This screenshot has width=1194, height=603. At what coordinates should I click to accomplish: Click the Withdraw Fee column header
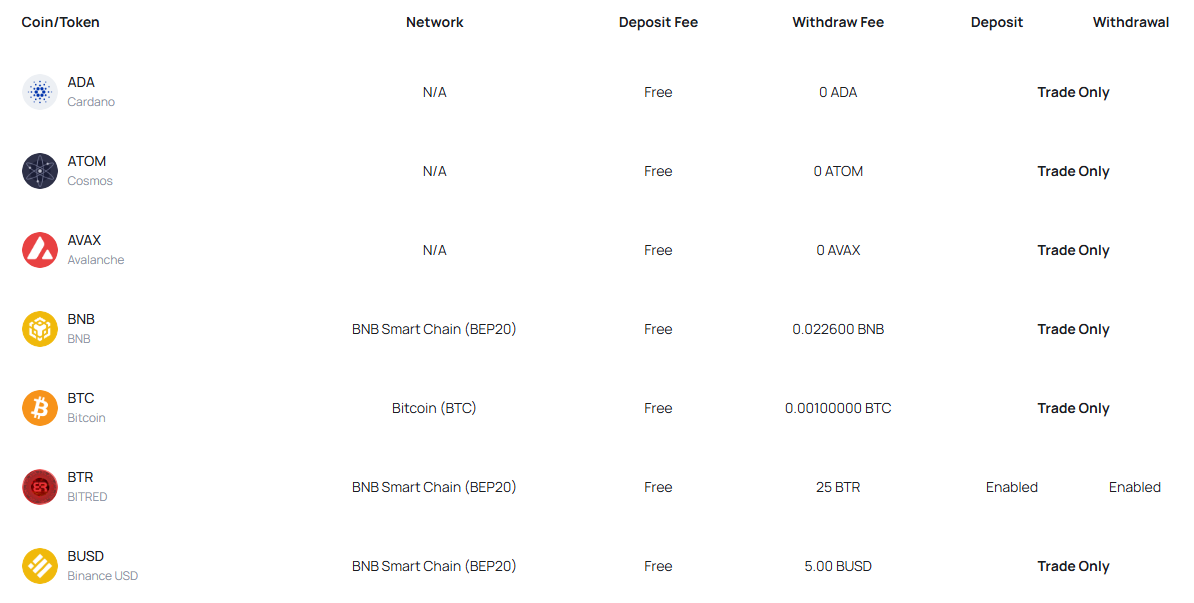(838, 22)
